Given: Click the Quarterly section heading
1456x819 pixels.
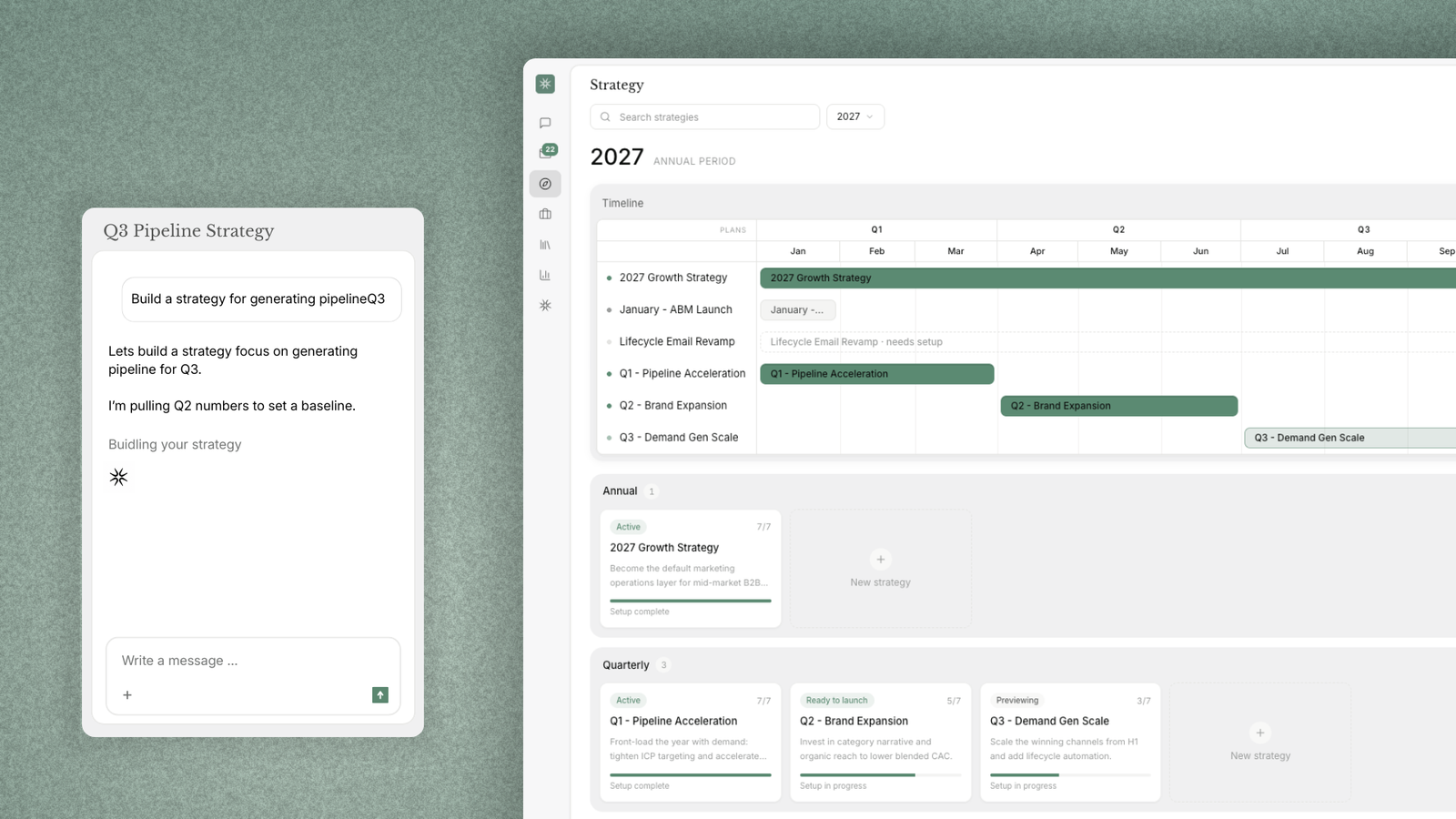Looking at the screenshot, I should click(x=626, y=665).
